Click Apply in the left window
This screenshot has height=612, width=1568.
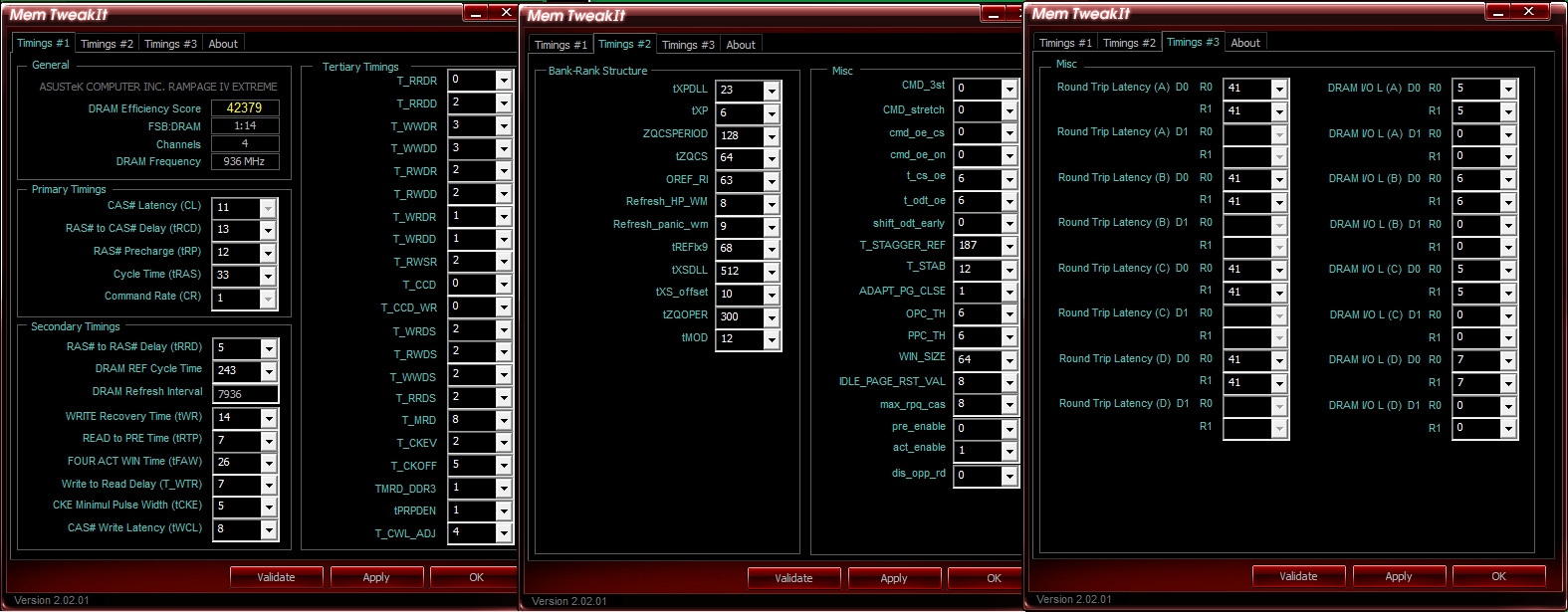(376, 577)
